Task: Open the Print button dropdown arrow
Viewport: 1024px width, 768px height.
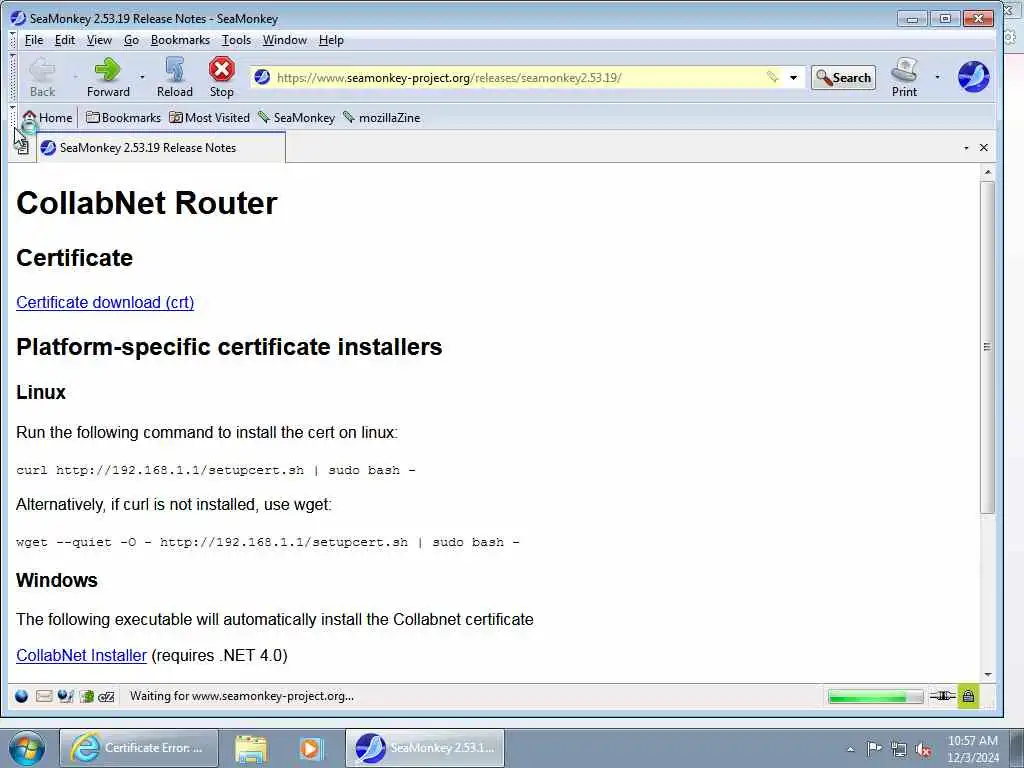Action: coord(937,77)
